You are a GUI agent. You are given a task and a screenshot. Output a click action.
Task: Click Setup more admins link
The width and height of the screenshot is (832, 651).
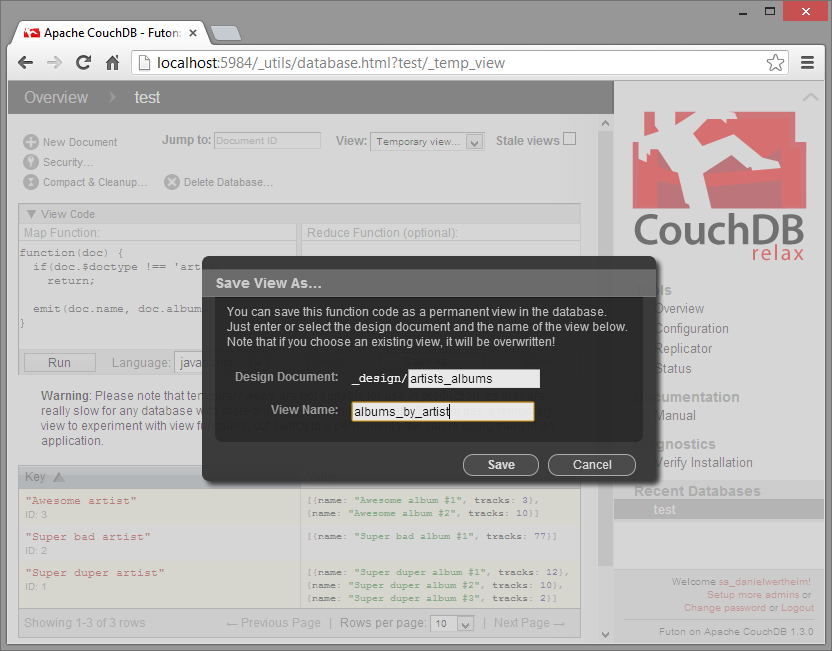pos(753,595)
